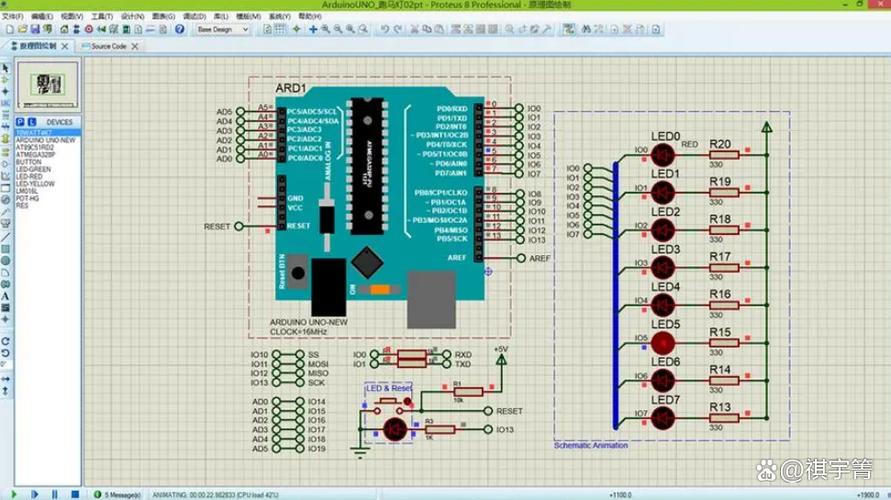891x500 pixels.
Task: Click the Home page toolbar icon
Action: pos(64,29)
